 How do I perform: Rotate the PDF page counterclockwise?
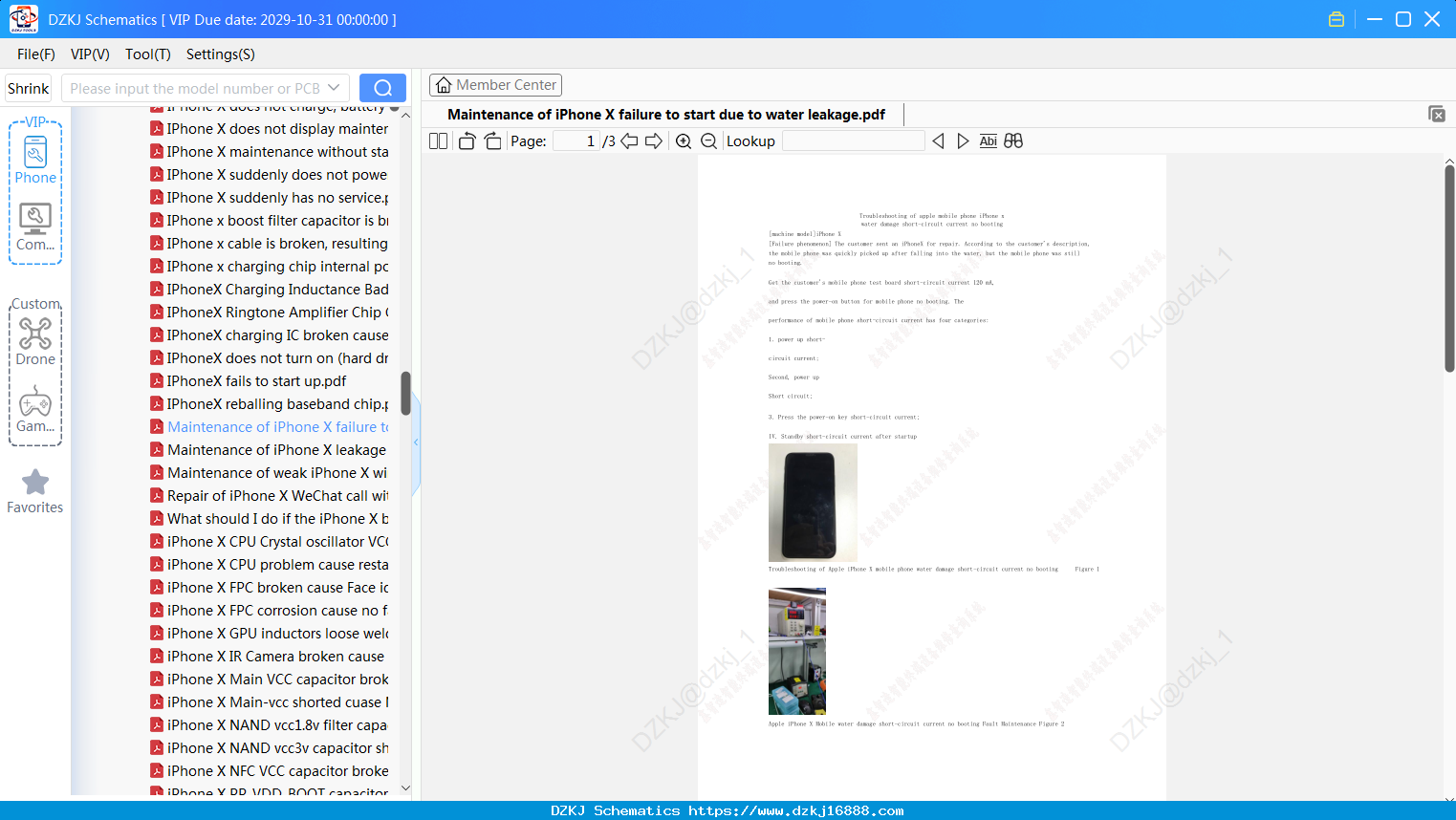tap(467, 141)
